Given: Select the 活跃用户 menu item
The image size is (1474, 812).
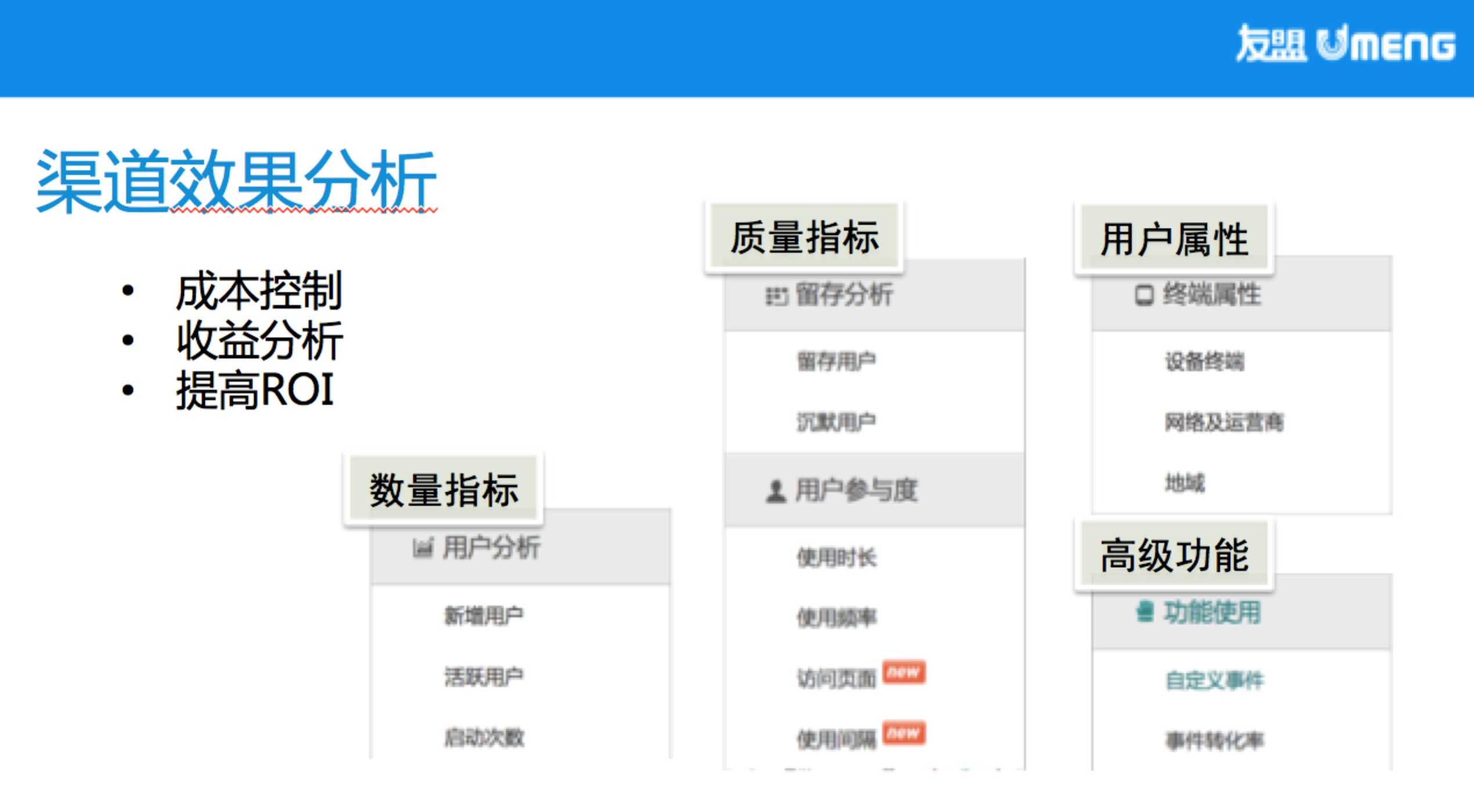Looking at the screenshot, I should point(483,677).
